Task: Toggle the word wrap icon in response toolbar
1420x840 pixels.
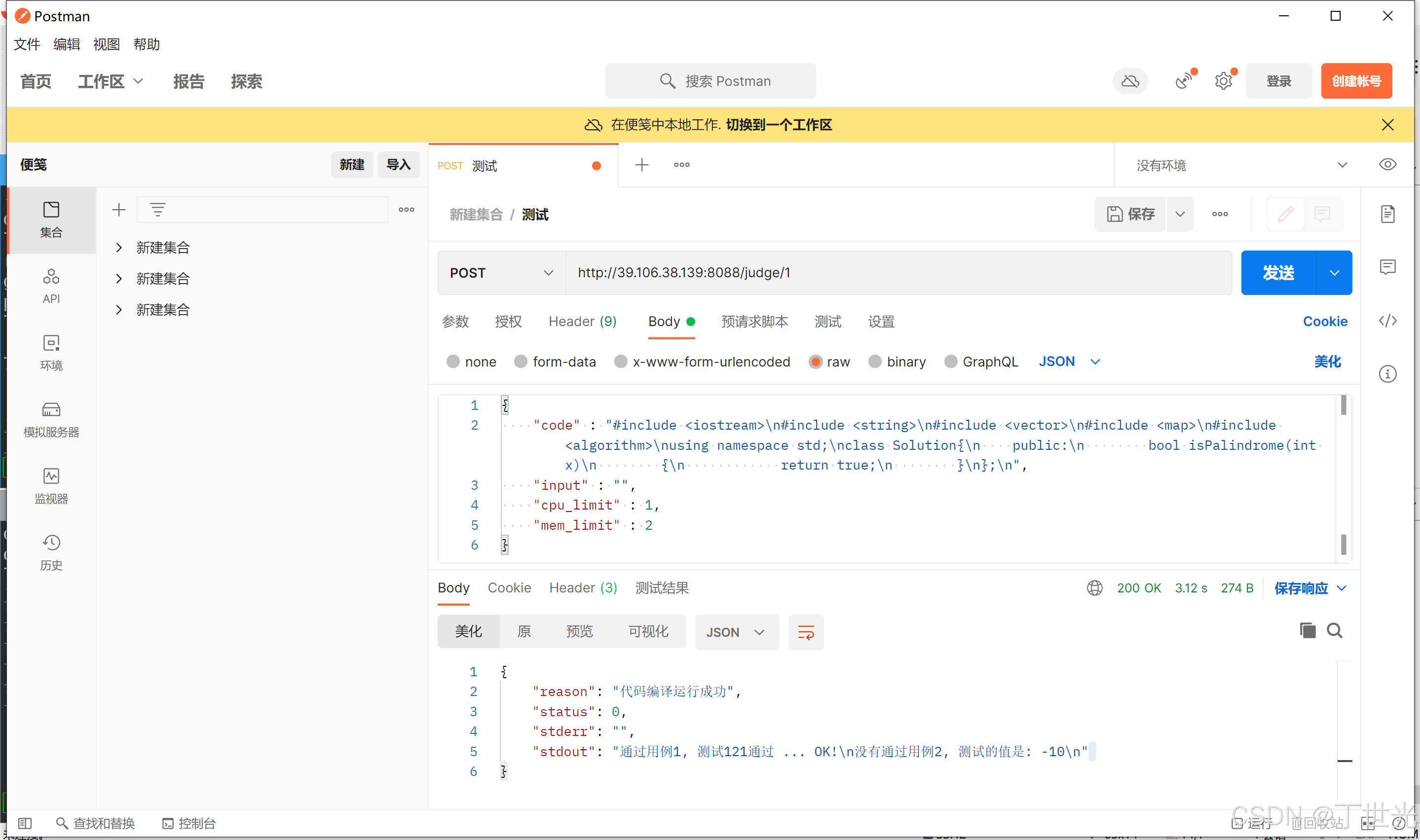Action: tap(805, 632)
